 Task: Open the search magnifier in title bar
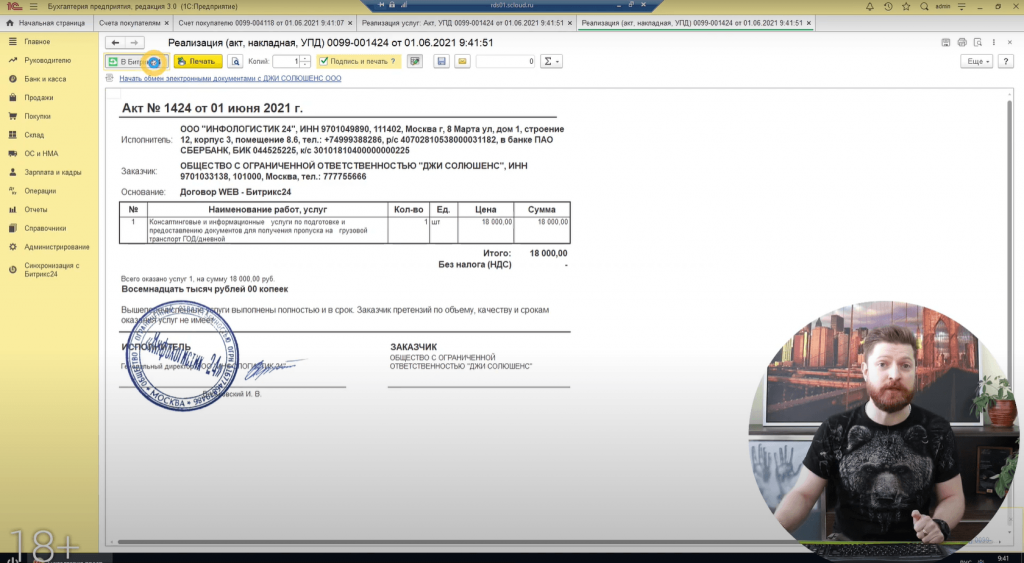(x=924, y=7)
